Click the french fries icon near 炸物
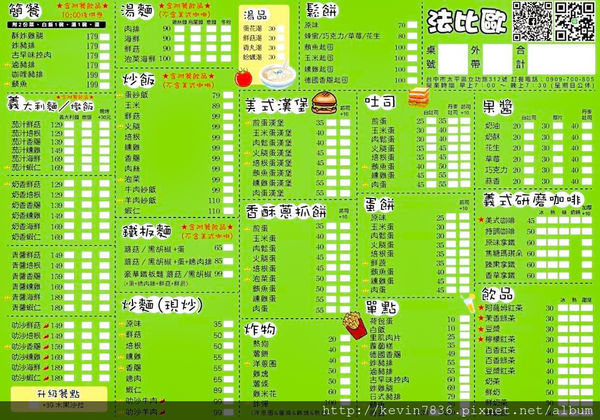Viewport: 600px width, 420px height. tap(354, 325)
